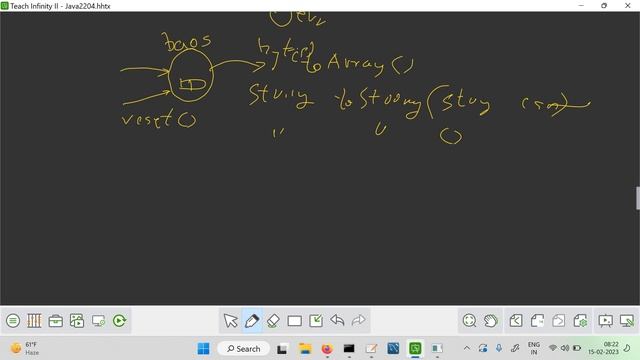Go to the previous page
Screen dimensions: 640x360
[x=516, y=321]
